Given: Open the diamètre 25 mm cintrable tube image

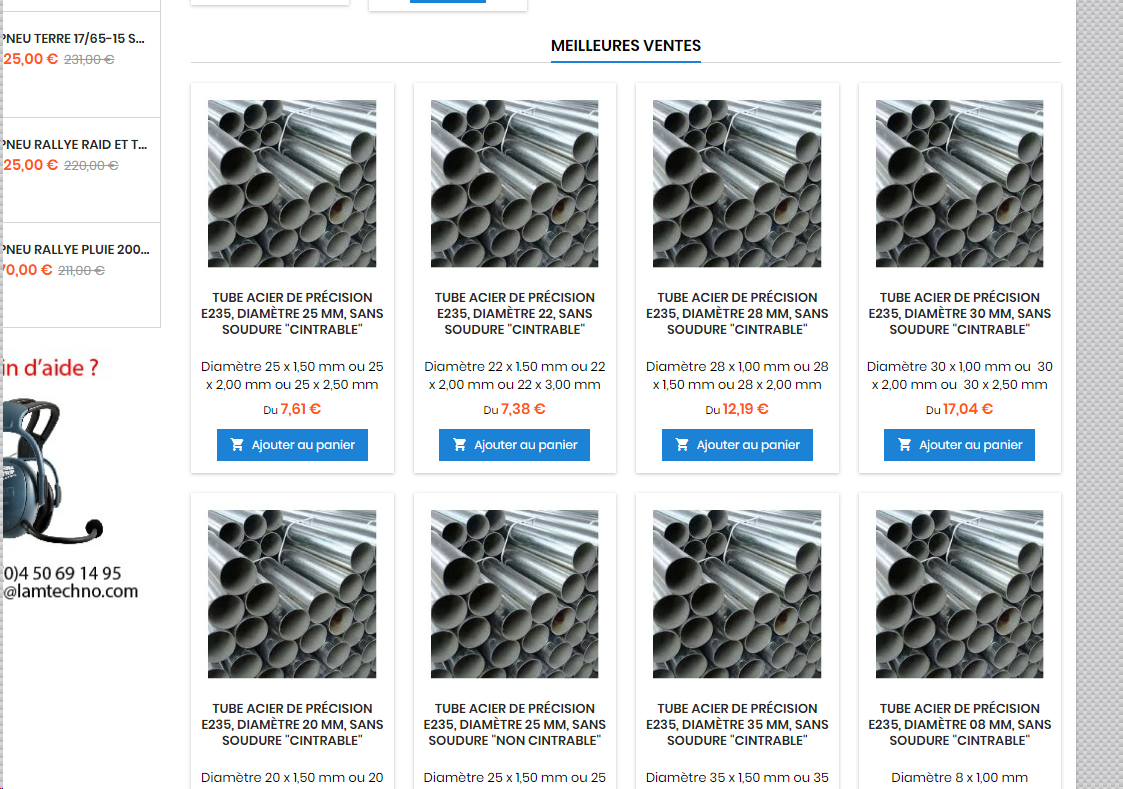Looking at the screenshot, I should [292, 183].
